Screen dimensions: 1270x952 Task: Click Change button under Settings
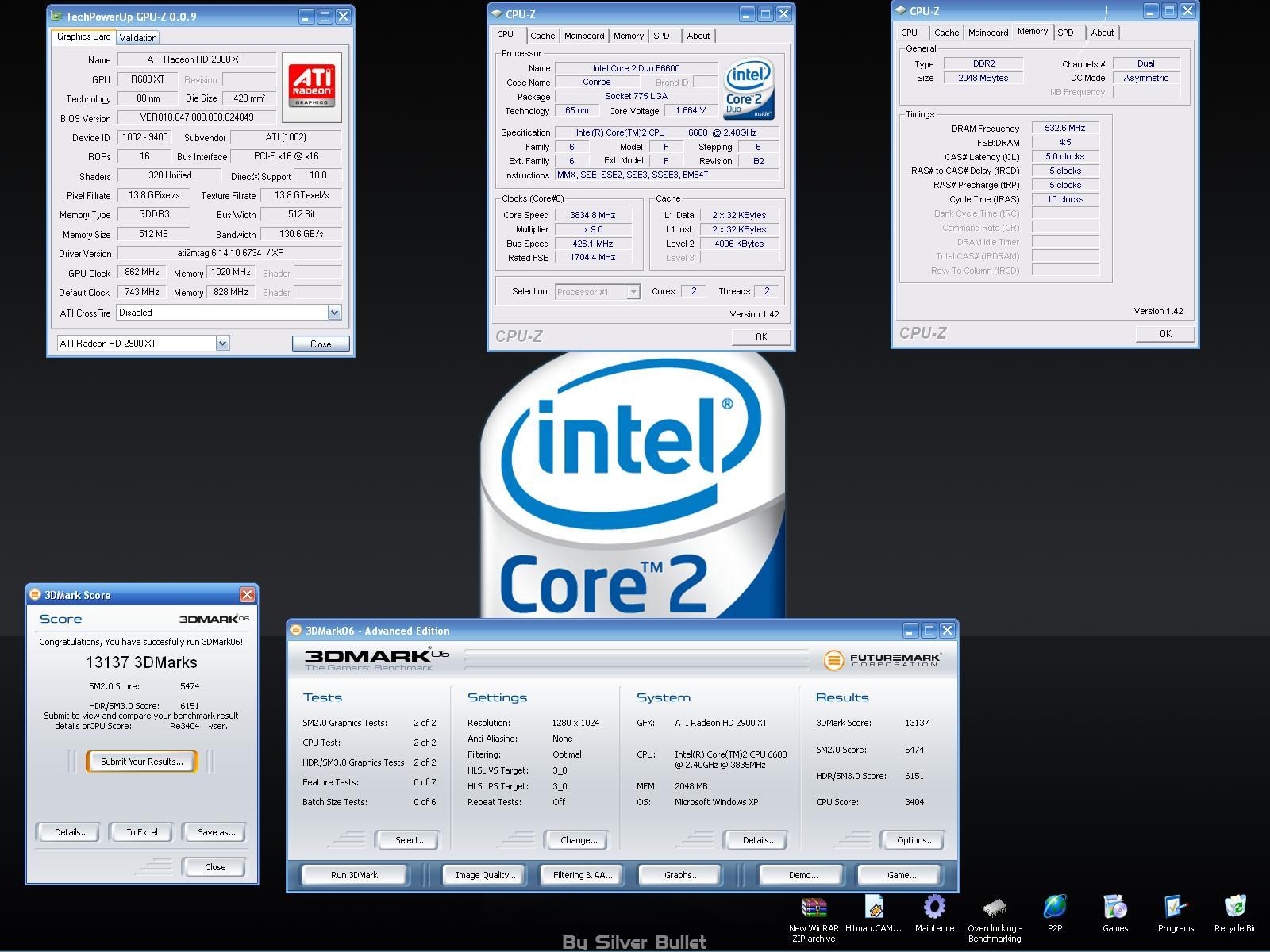pyautogui.click(x=579, y=840)
